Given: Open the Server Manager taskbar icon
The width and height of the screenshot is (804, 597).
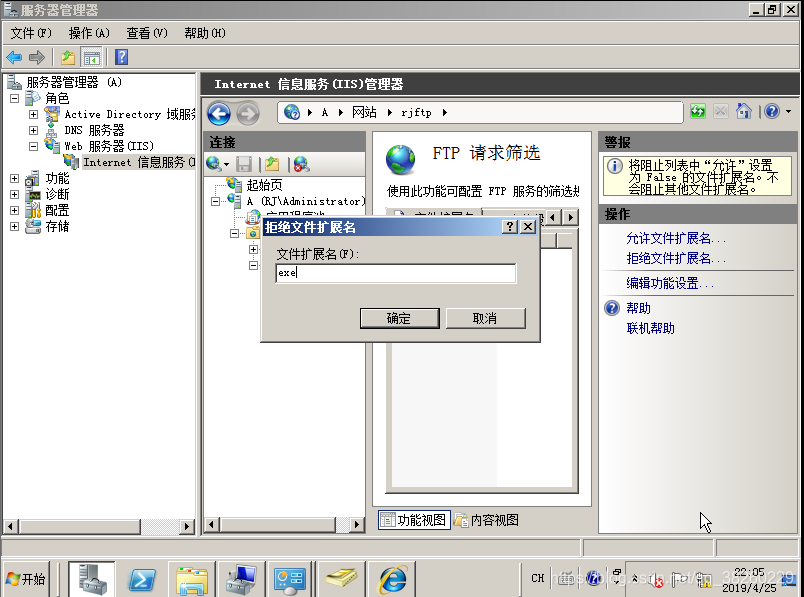Looking at the screenshot, I should coord(92,579).
